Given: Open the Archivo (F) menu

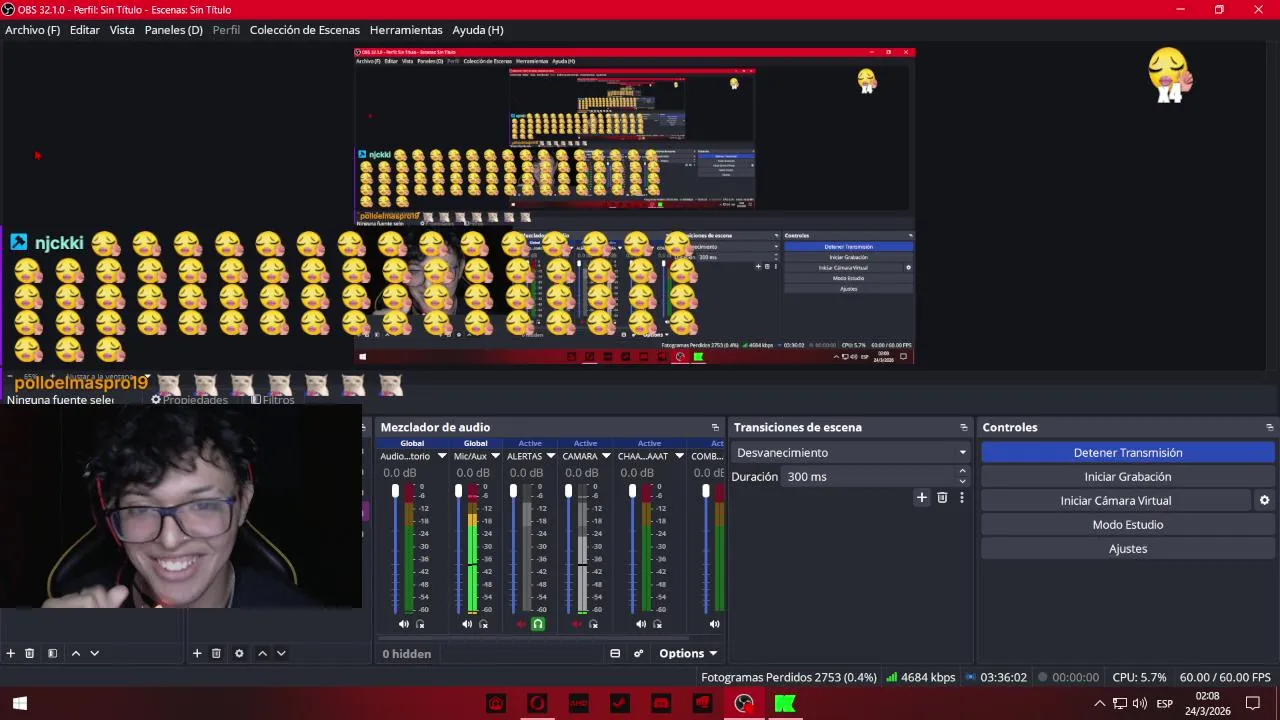Looking at the screenshot, I should point(32,30).
